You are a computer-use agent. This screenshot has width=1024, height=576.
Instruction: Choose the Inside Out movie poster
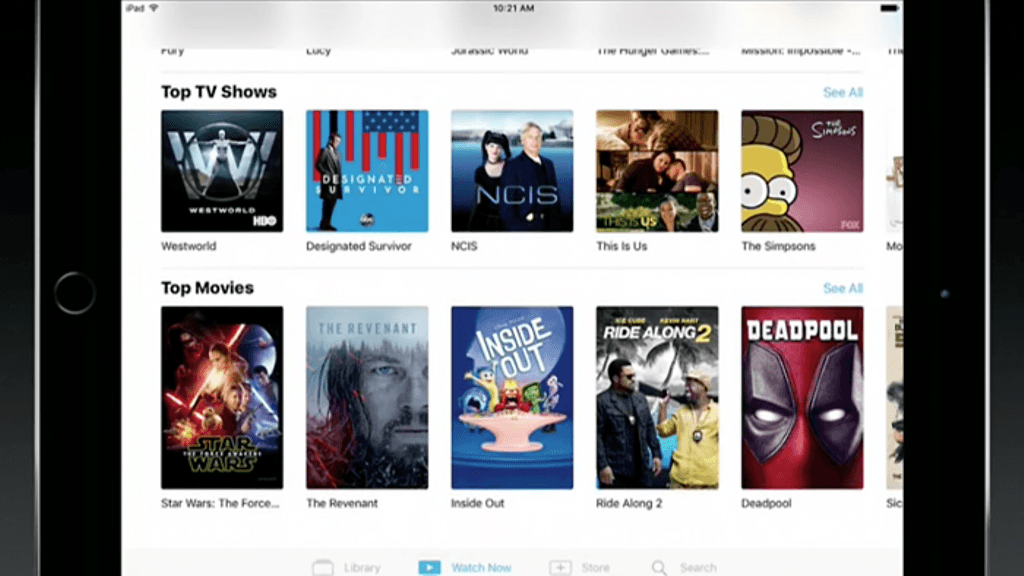(x=512, y=397)
